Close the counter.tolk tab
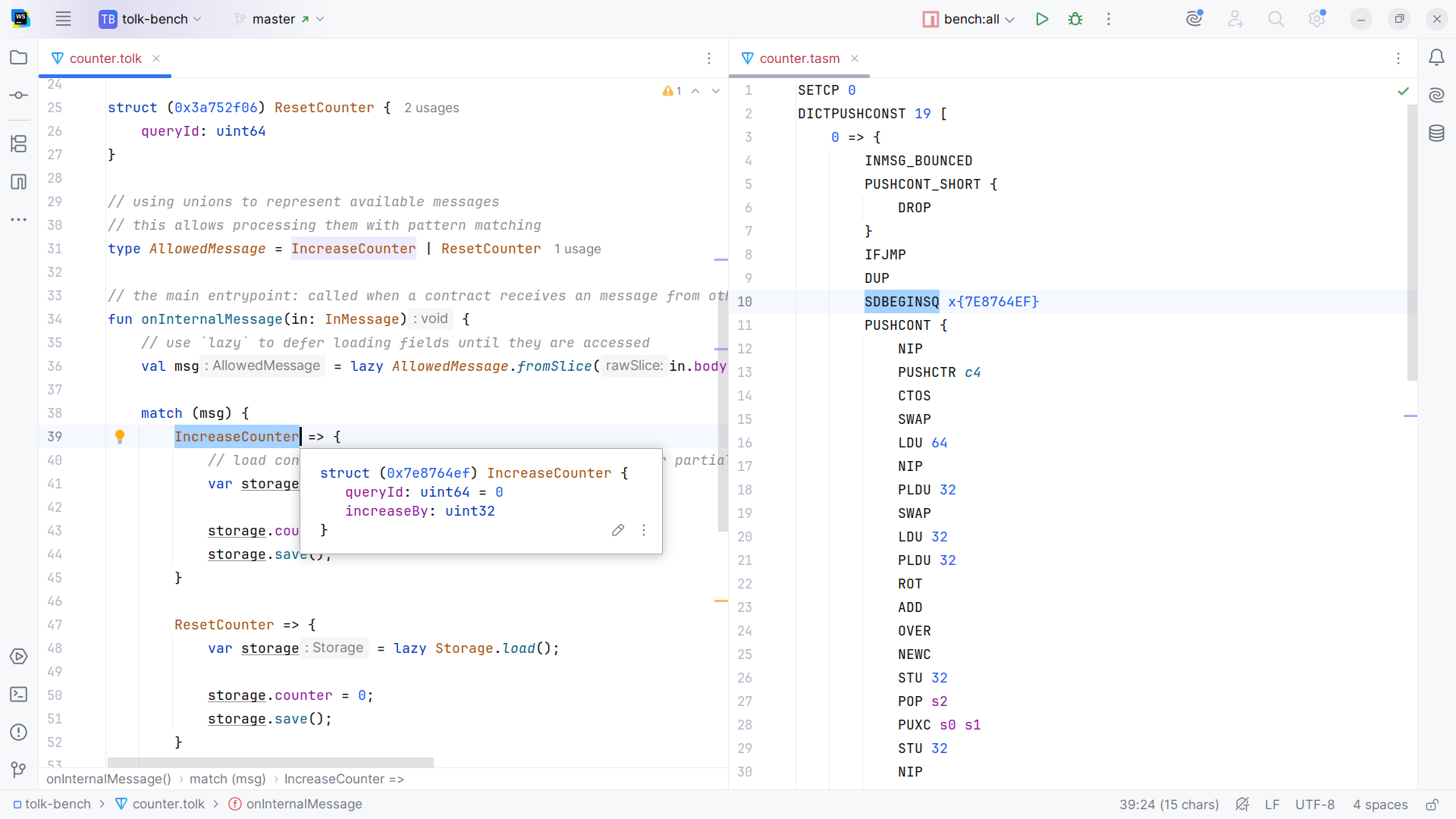 (156, 58)
